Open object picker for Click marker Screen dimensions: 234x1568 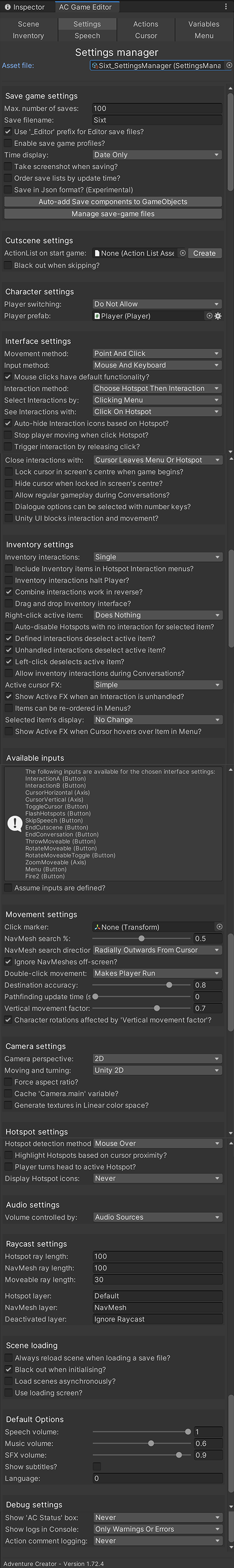(x=220, y=926)
